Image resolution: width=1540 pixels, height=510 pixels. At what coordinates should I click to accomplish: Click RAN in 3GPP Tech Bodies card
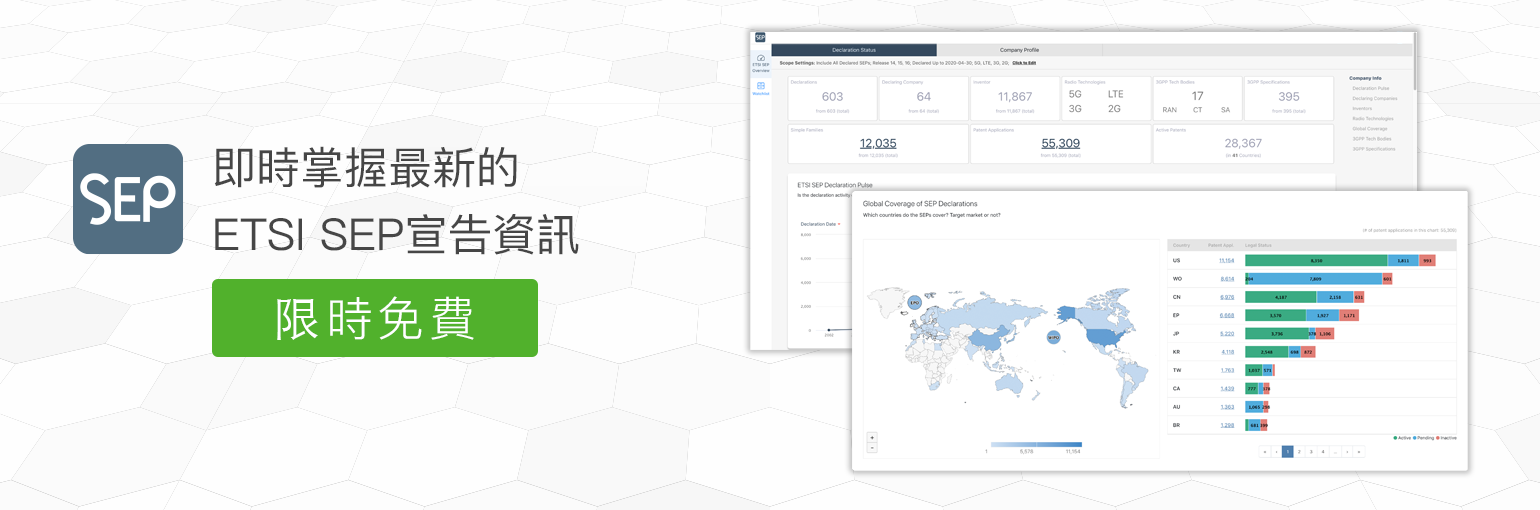(1169, 110)
